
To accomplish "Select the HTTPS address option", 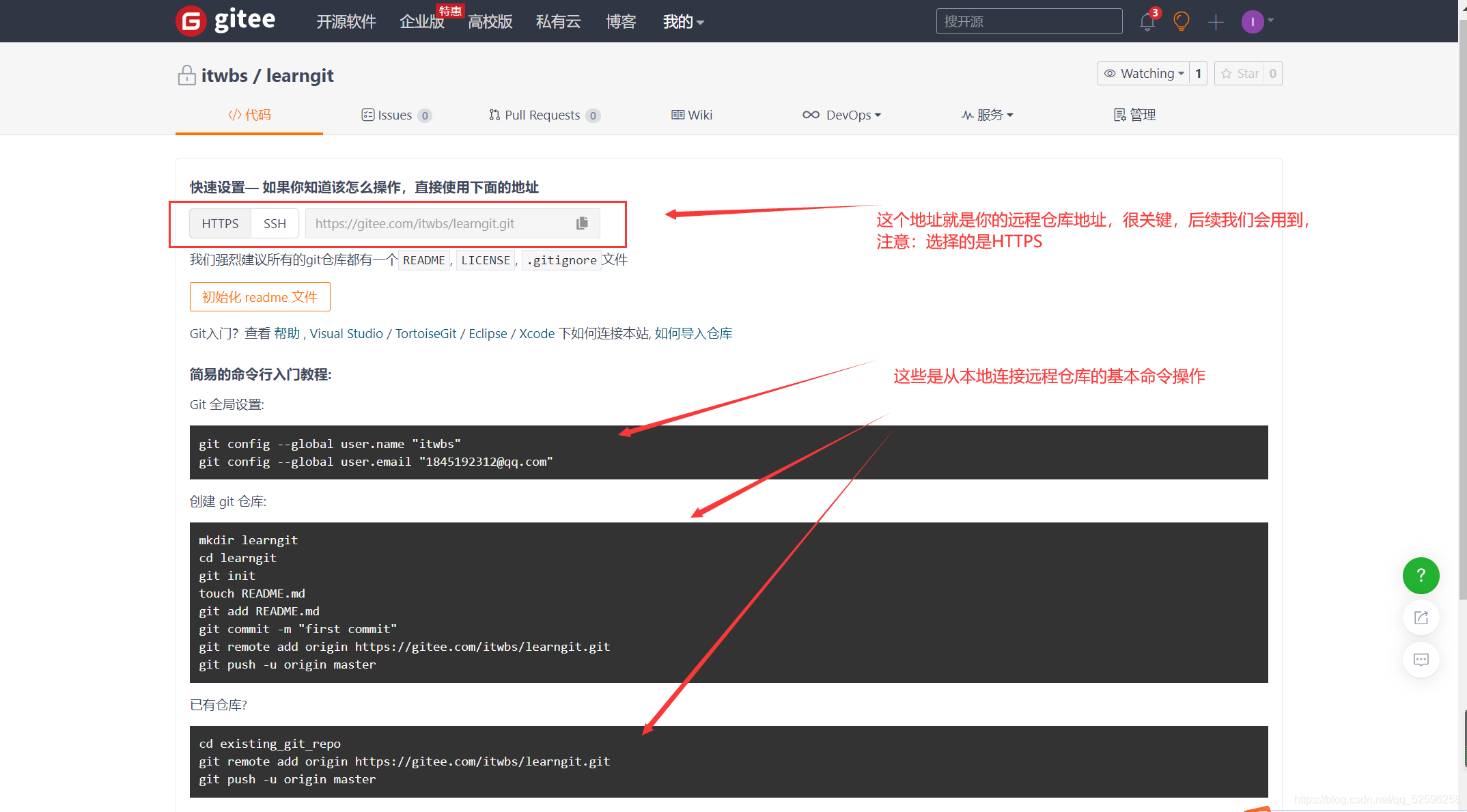I will point(220,223).
